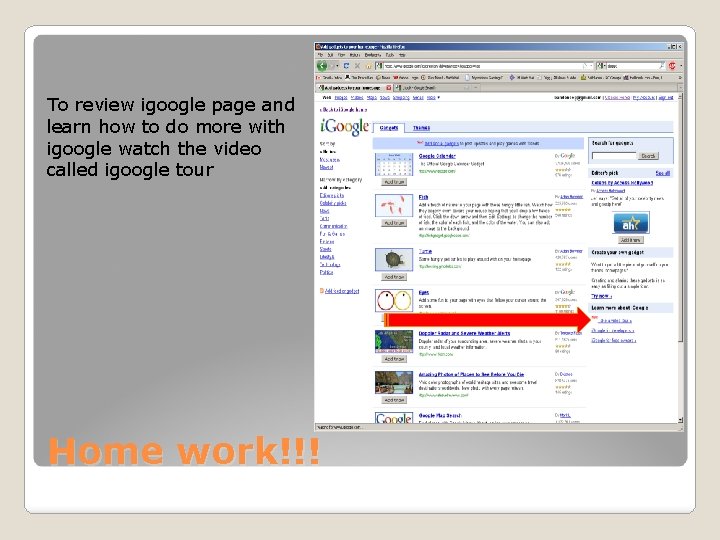Close the first browser tab with red X
Image resolution: width=720 pixels, height=540 pixels.
click(388, 88)
